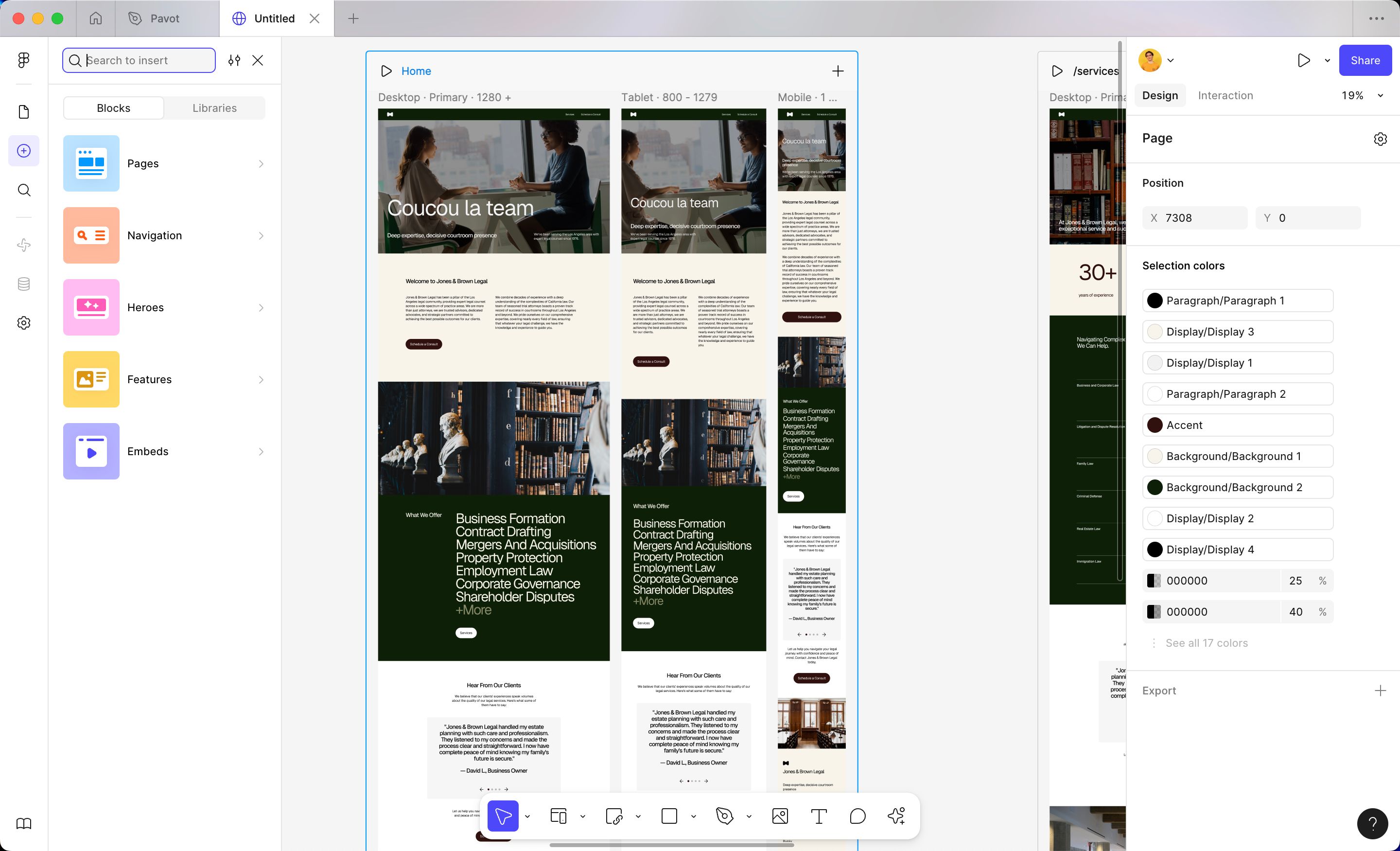Viewport: 1400px width, 851px height.
Task: Open the user avatar dropdown
Action: click(1156, 60)
